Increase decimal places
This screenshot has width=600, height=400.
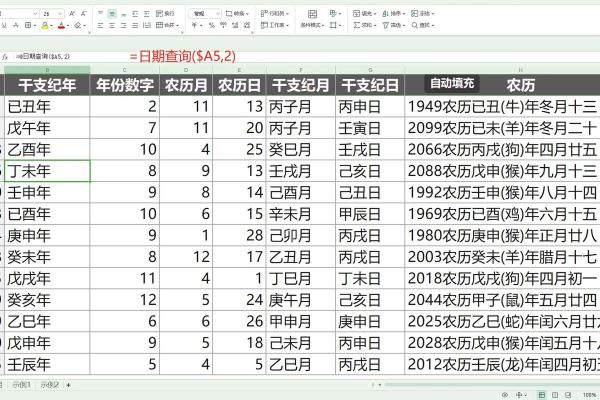pos(235,25)
